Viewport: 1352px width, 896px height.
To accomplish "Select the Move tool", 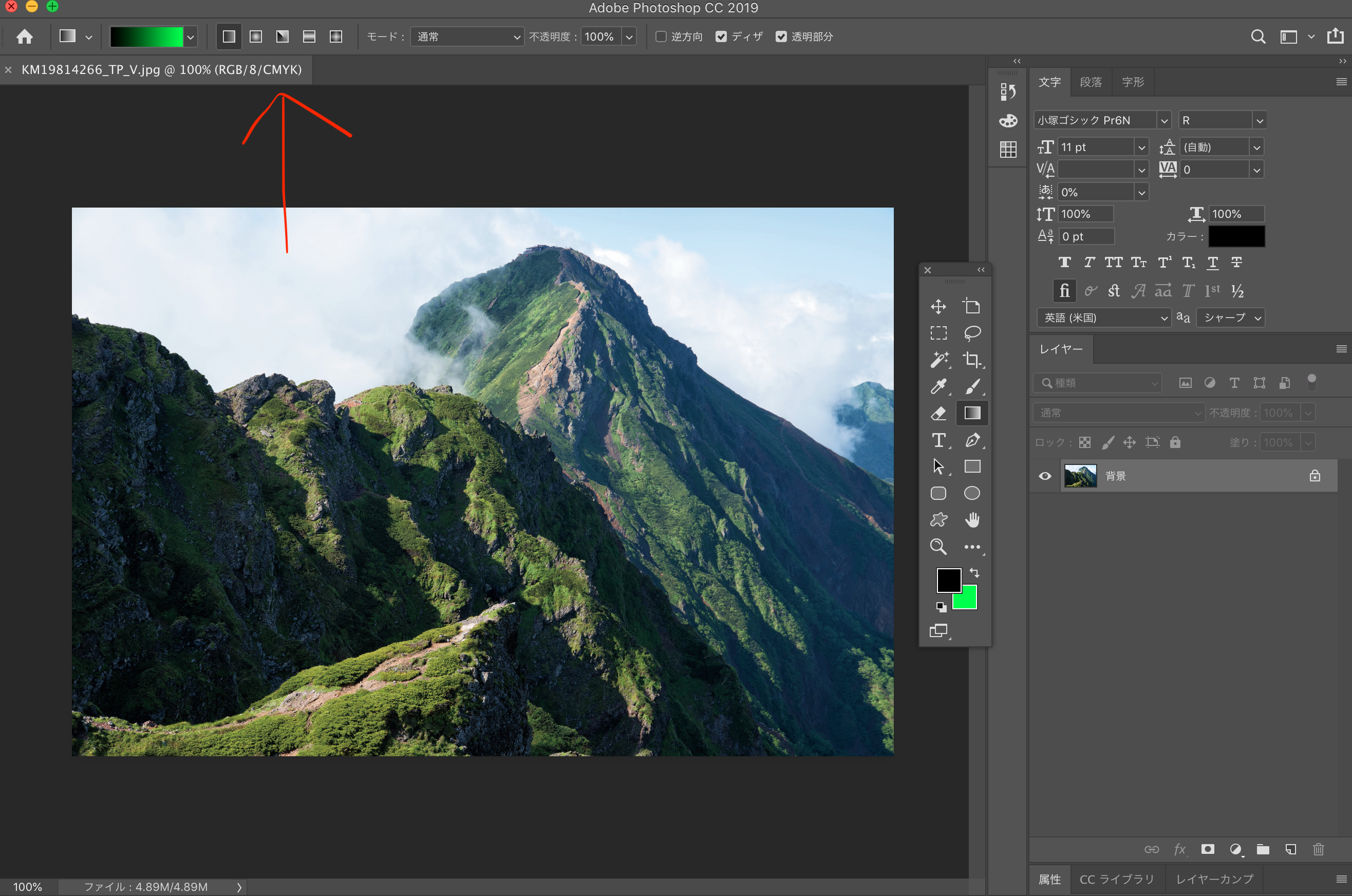I will click(938, 306).
